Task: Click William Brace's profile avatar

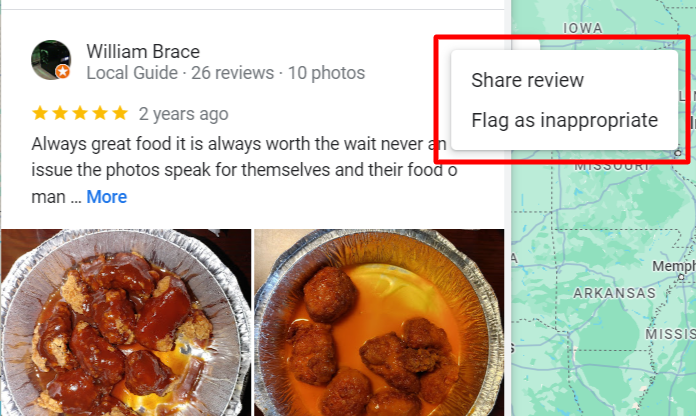Action: point(51,60)
